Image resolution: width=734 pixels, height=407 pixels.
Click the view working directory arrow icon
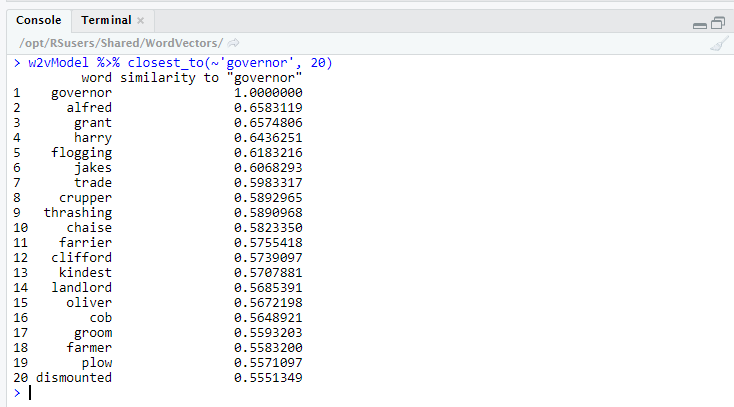coord(234,42)
